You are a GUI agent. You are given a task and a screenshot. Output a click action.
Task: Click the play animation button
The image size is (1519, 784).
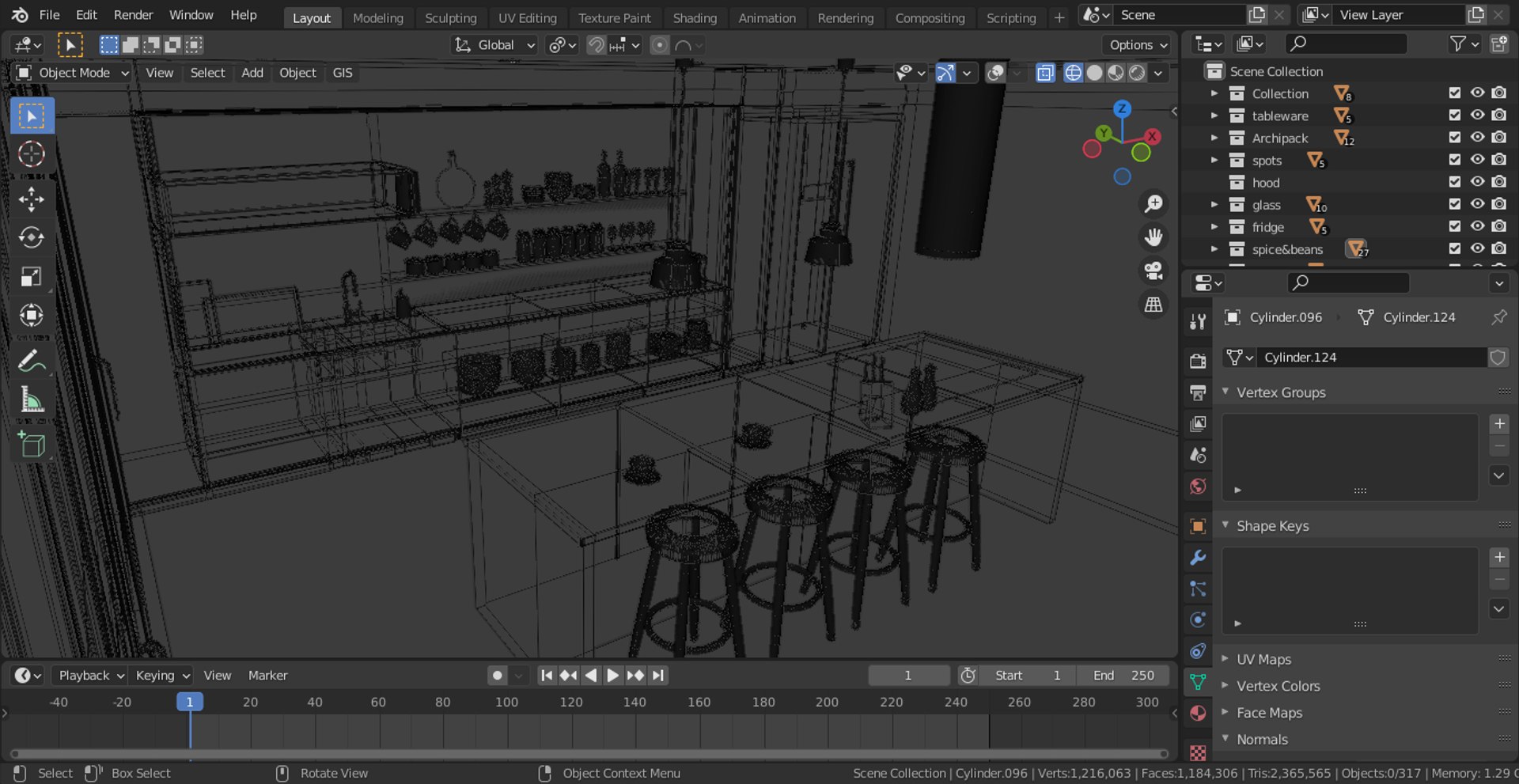point(612,676)
